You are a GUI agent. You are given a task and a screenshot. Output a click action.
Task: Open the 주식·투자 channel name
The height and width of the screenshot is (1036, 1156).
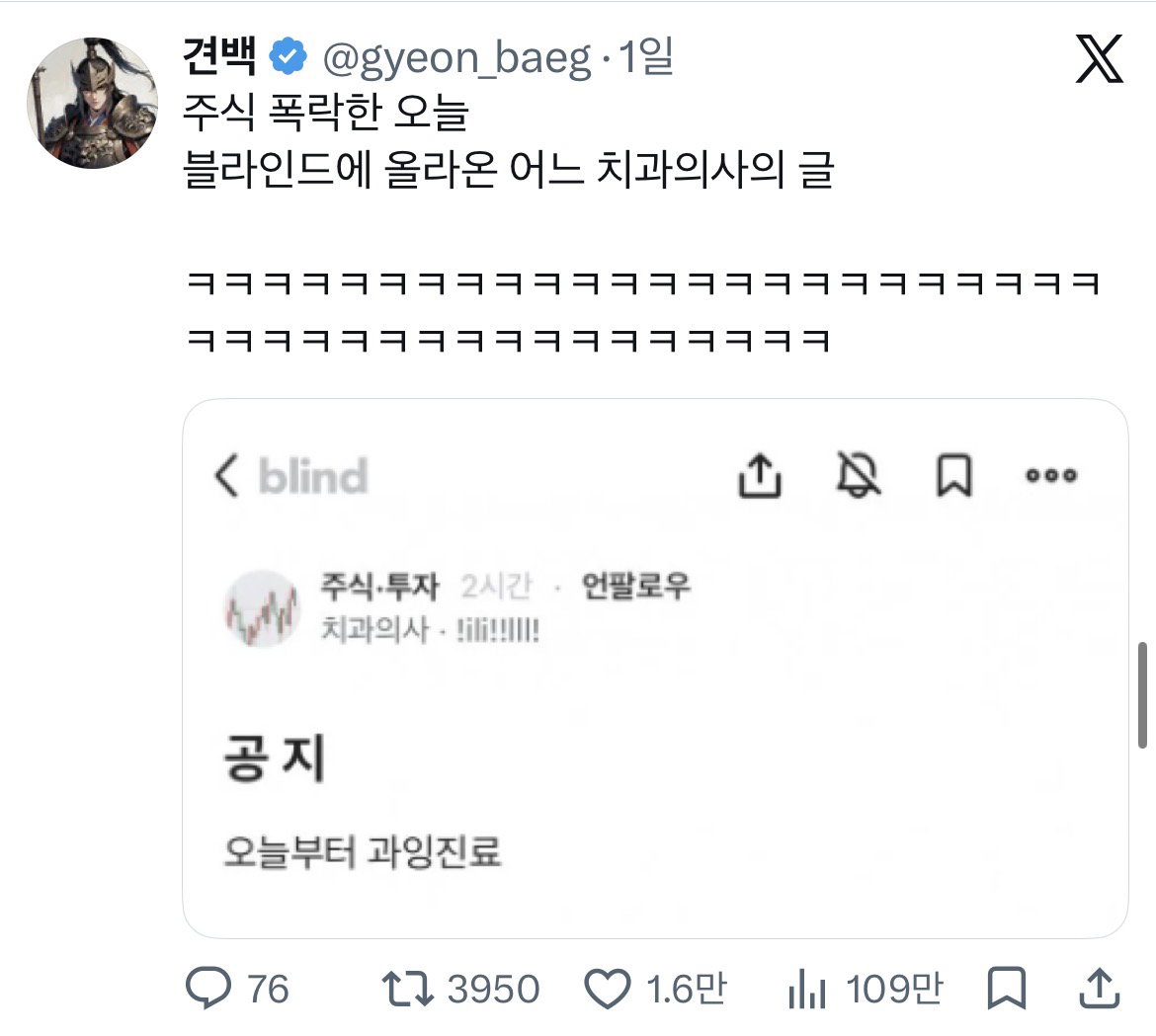(x=380, y=587)
